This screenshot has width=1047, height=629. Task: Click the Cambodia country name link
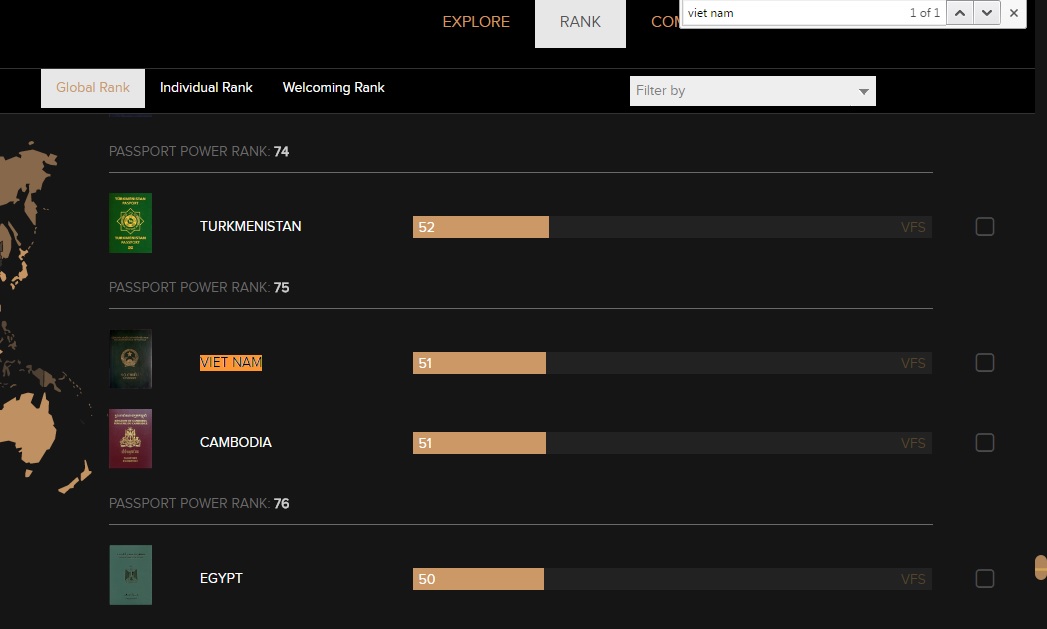tap(236, 442)
